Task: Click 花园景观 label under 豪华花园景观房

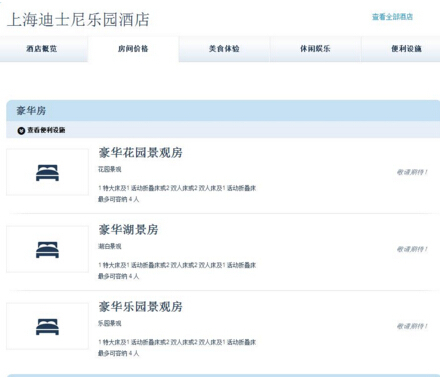Action: pos(110,169)
